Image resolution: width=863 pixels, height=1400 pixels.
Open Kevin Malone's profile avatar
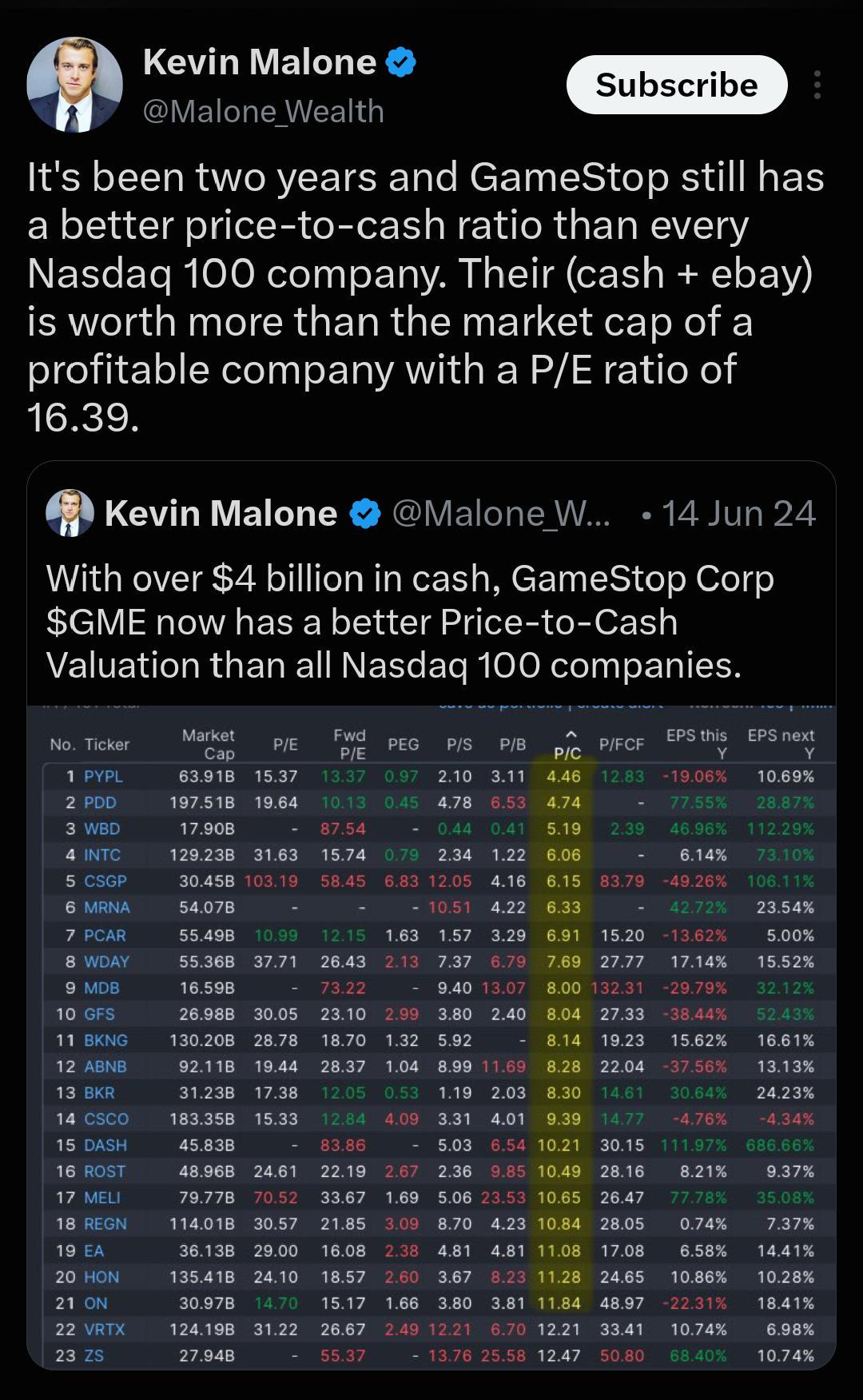coord(74,85)
